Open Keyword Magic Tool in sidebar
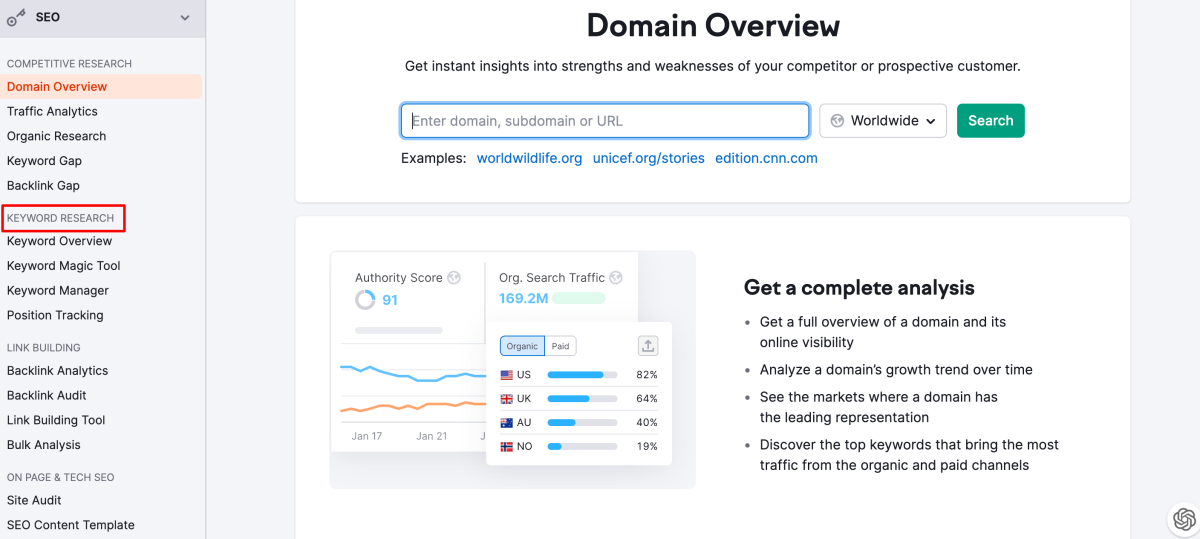1200x539 pixels. click(x=64, y=266)
